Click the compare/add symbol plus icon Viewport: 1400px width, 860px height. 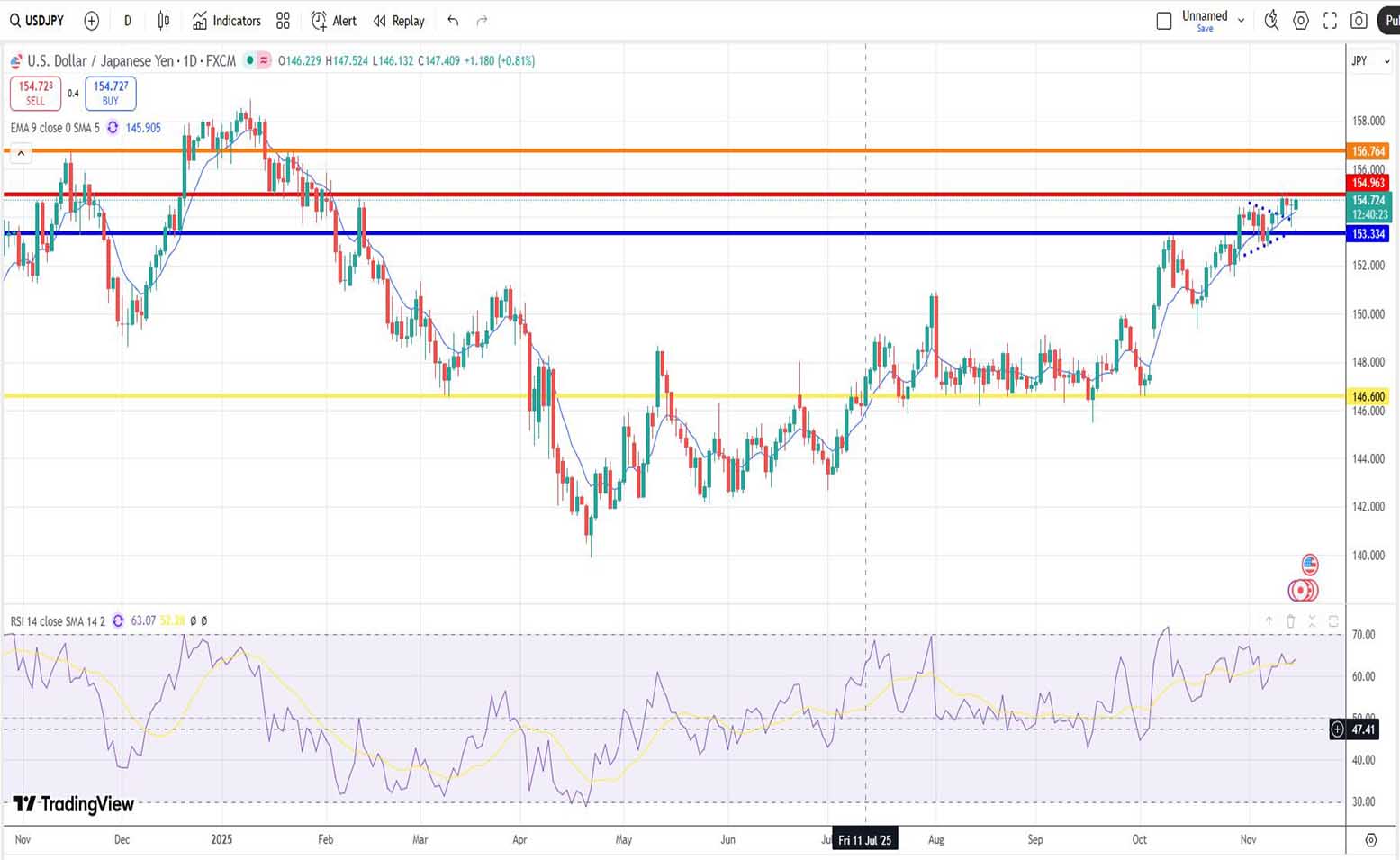(x=91, y=21)
